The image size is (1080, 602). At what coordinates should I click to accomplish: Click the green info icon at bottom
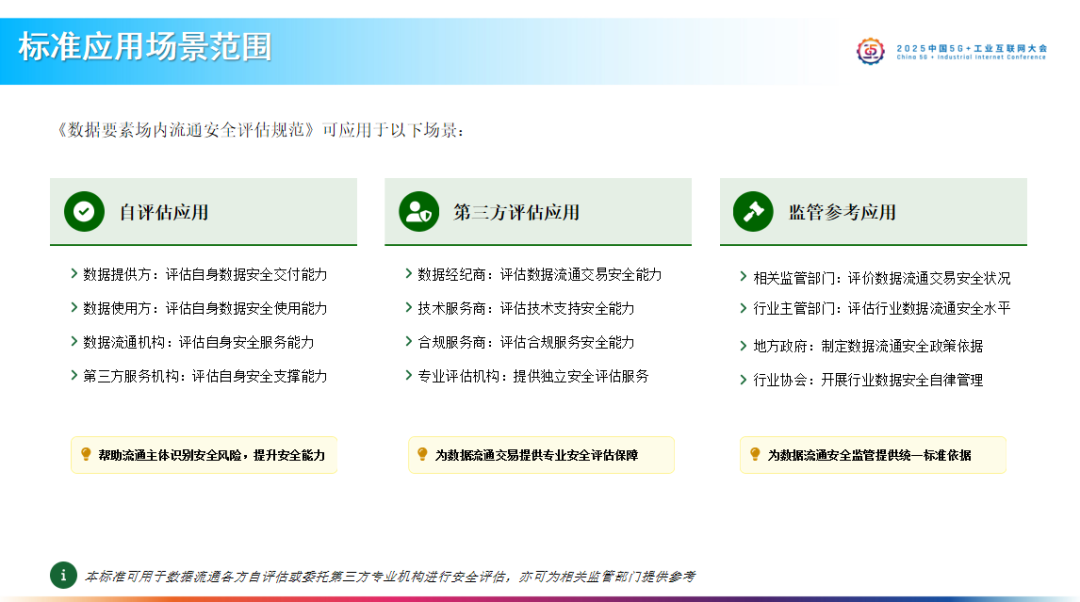[x=63, y=575]
